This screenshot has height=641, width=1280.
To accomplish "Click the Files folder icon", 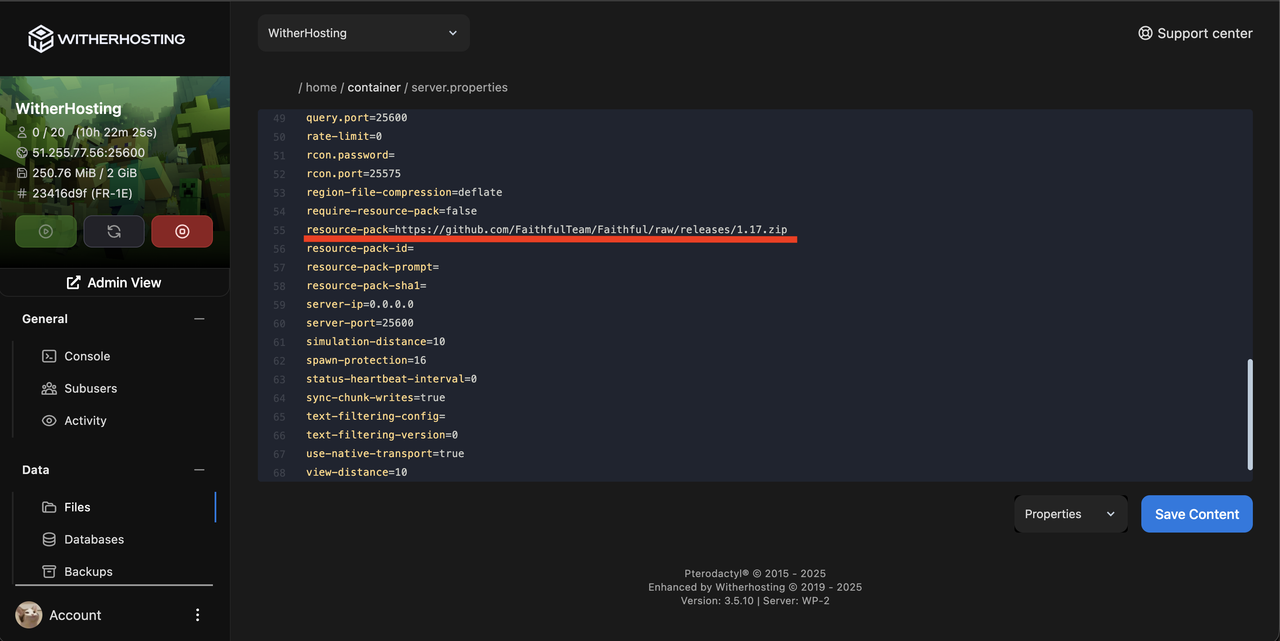I will pyautogui.click(x=49, y=507).
